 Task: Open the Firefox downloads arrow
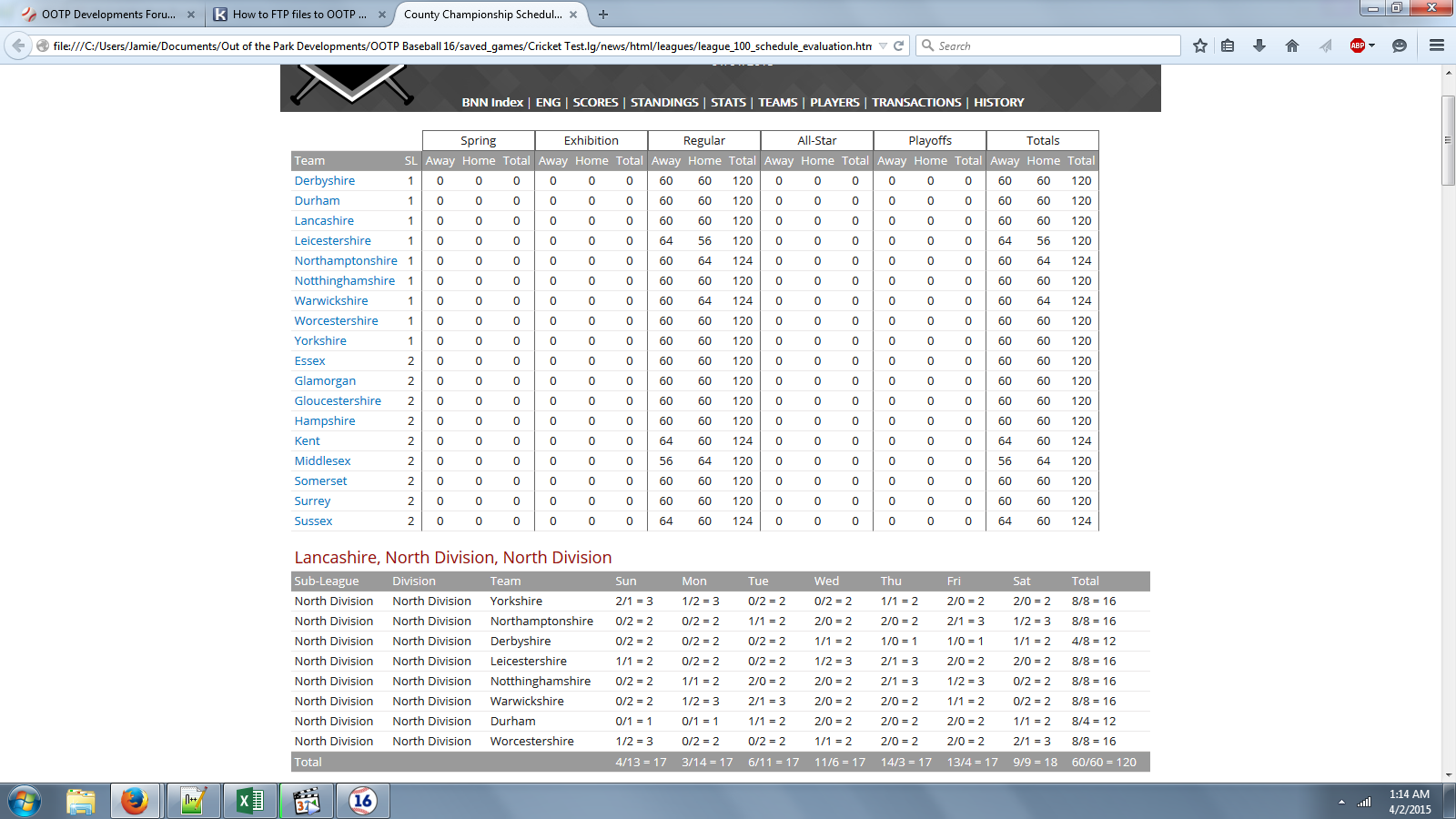(1259, 45)
